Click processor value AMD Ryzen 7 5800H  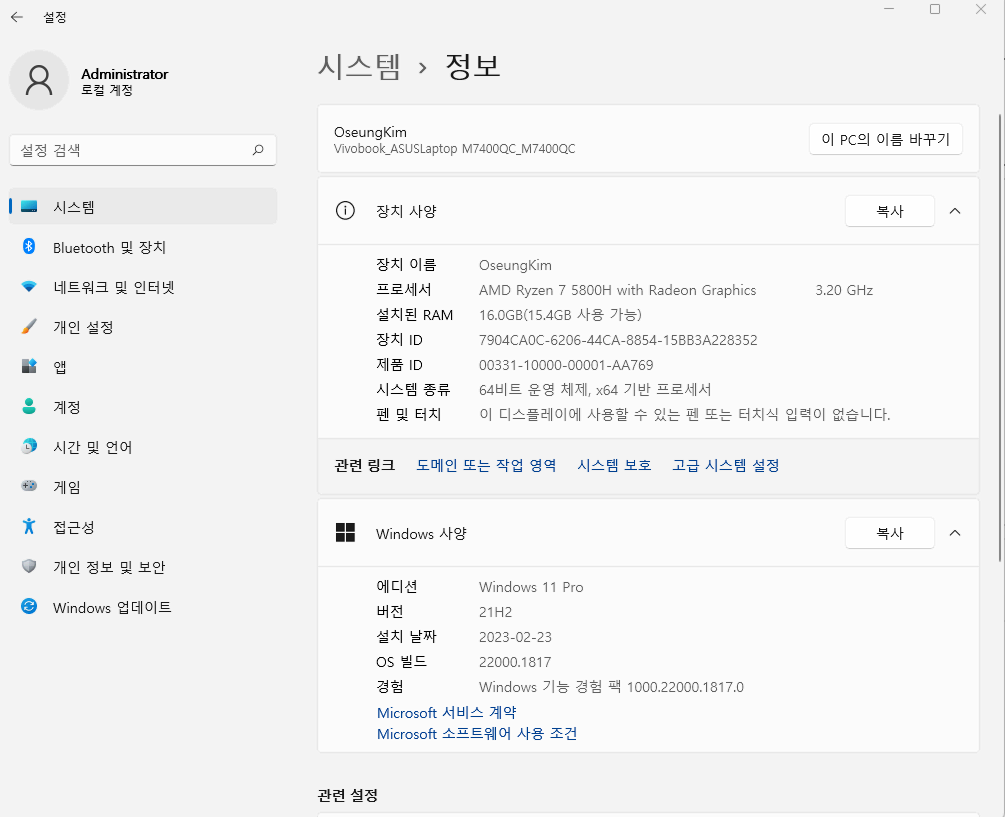[617, 290]
